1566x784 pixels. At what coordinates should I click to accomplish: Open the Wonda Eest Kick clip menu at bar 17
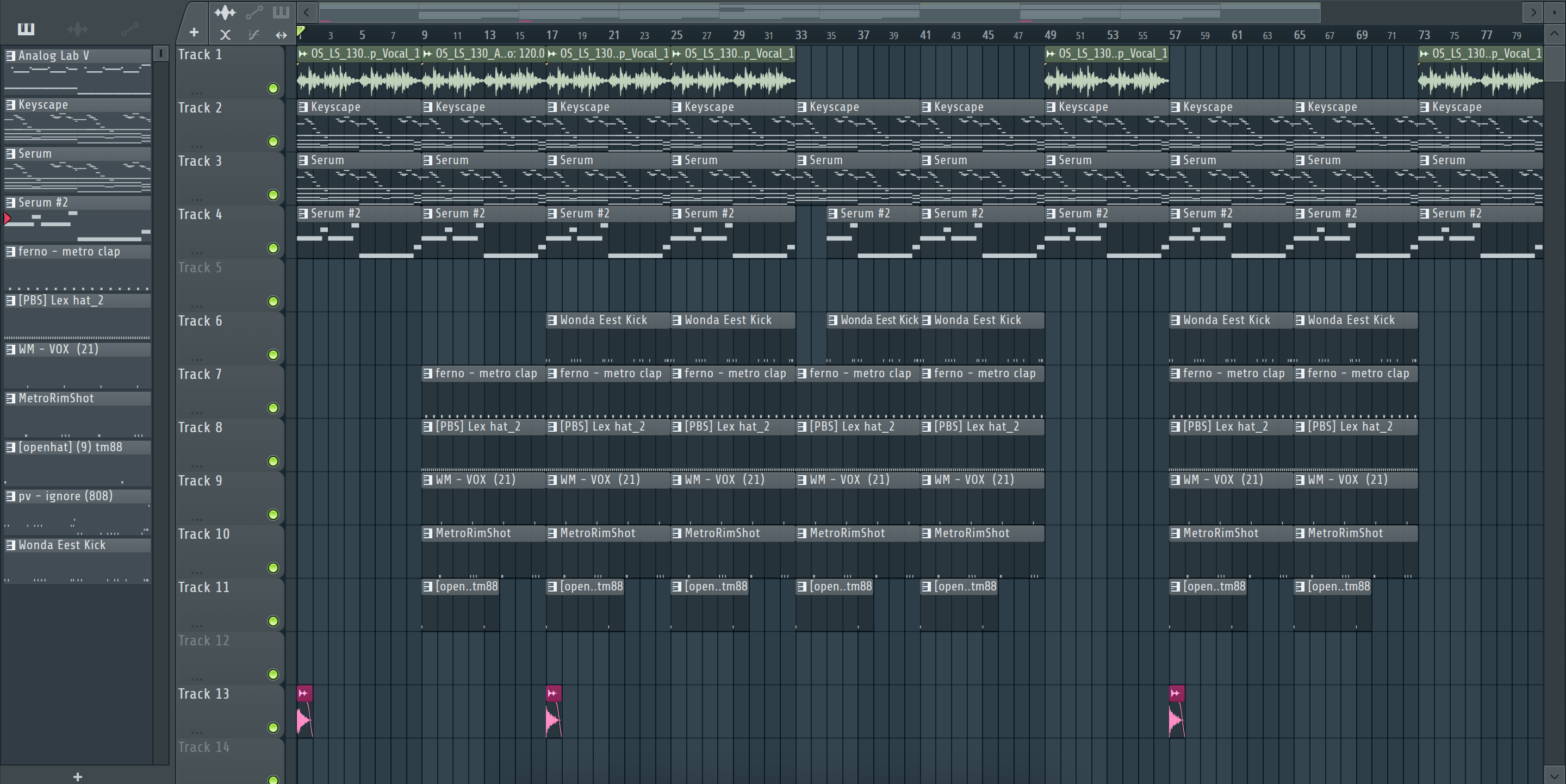pyautogui.click(x=552, y=320)
